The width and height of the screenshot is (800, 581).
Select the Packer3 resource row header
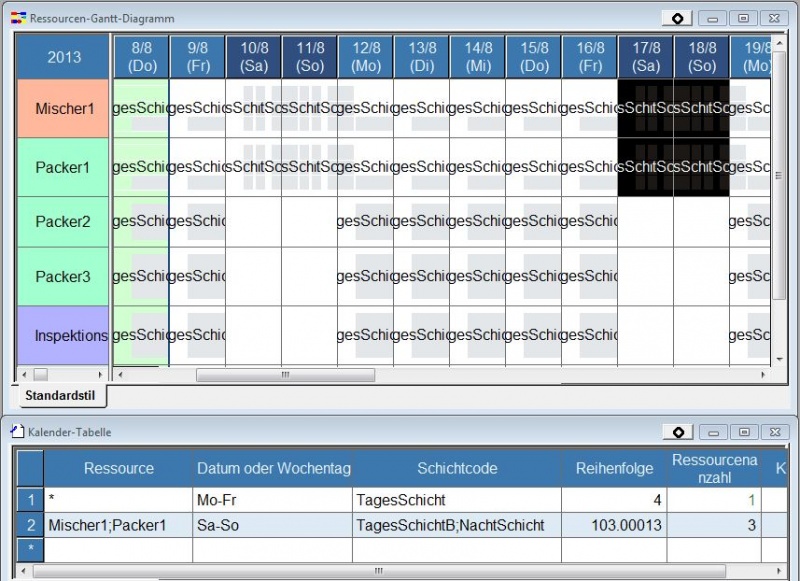(x=64, y=276)
